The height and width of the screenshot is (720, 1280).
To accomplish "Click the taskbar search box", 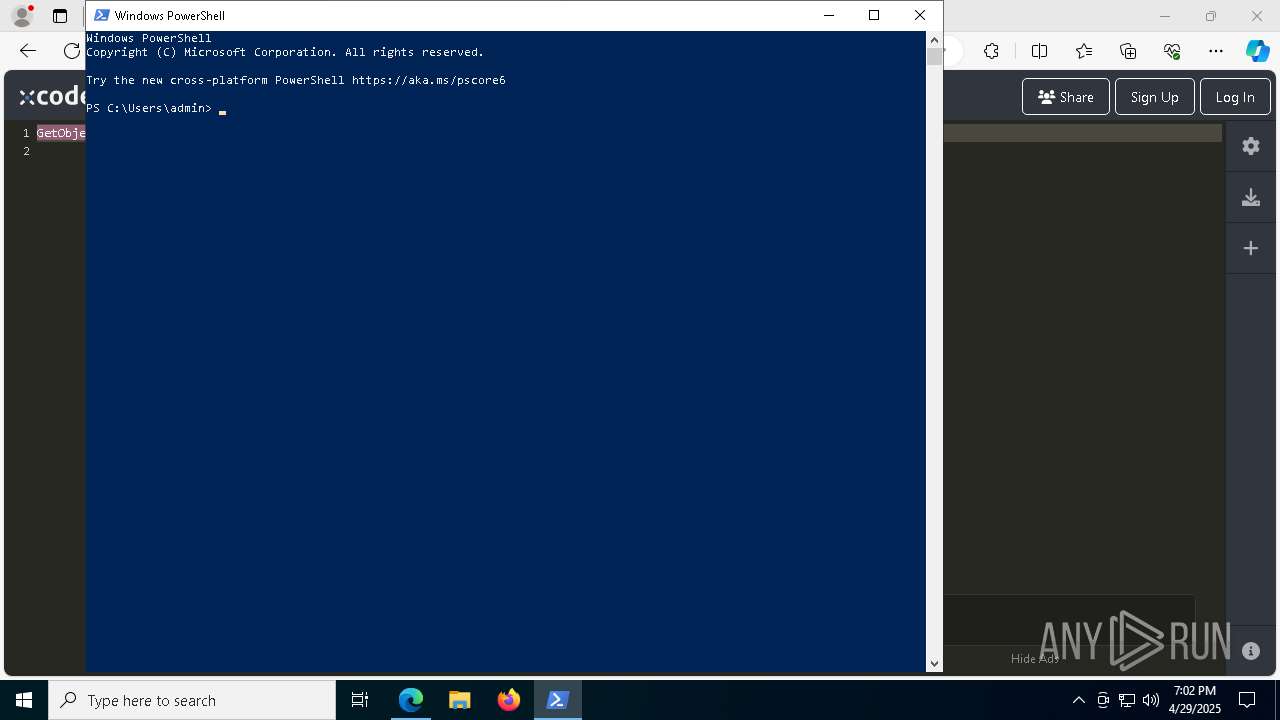I will (x=192, y=700).
